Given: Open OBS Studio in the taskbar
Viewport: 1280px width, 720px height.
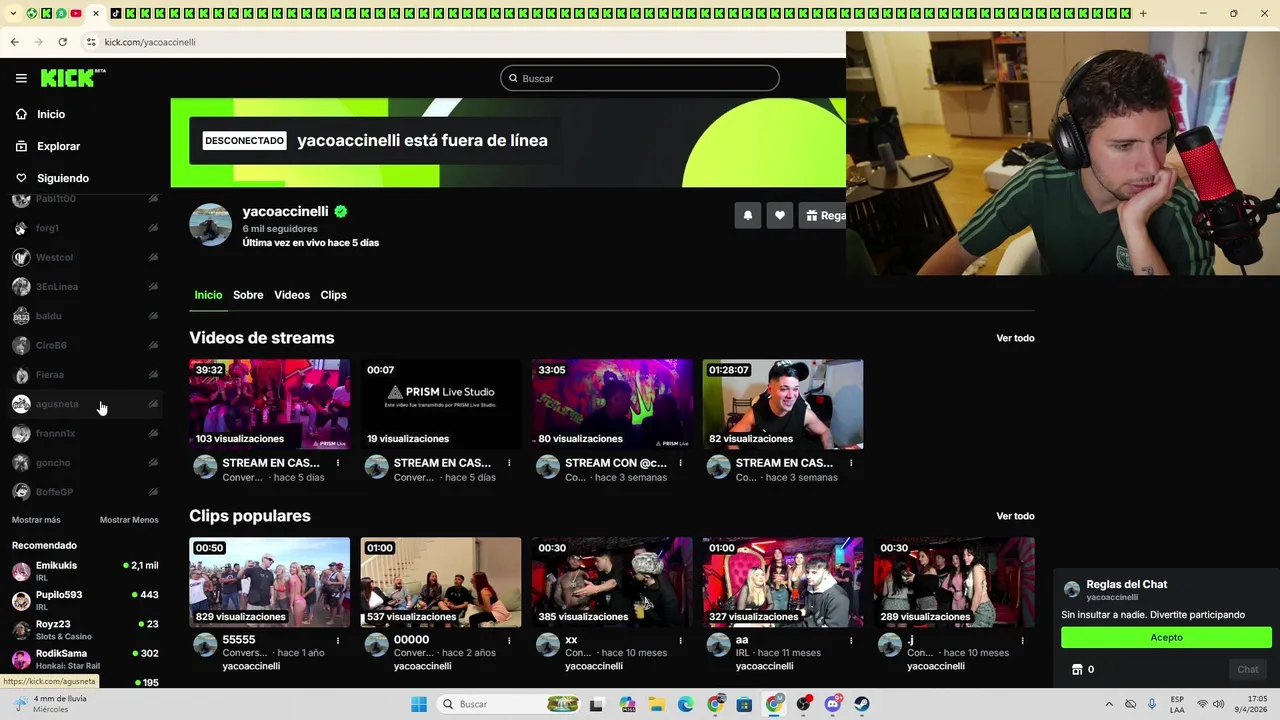Looking at the screenshot, I should (804, 704).
